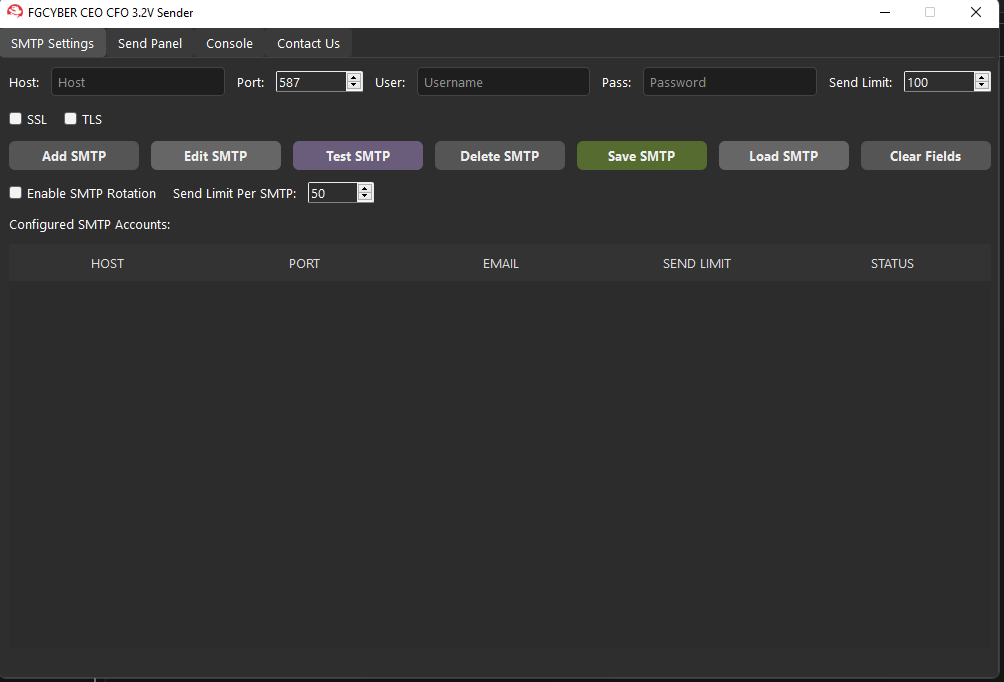Switch to the Send Panel tab
Image resolution: width=1004 pixels, height=682 pixels.
point(150,43)
